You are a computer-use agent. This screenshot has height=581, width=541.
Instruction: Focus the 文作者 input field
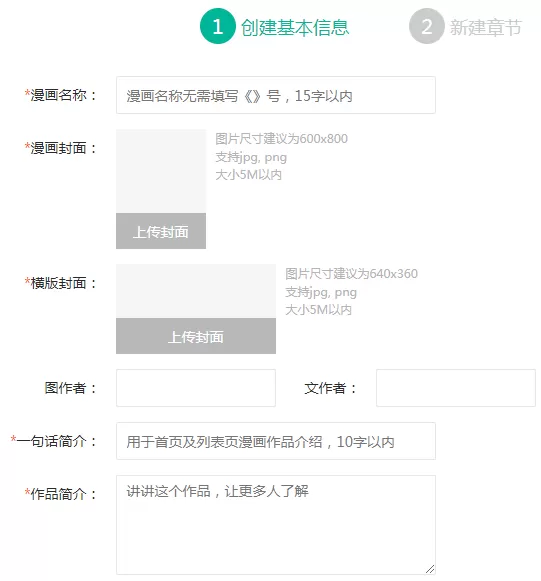[x=456, y=388]
